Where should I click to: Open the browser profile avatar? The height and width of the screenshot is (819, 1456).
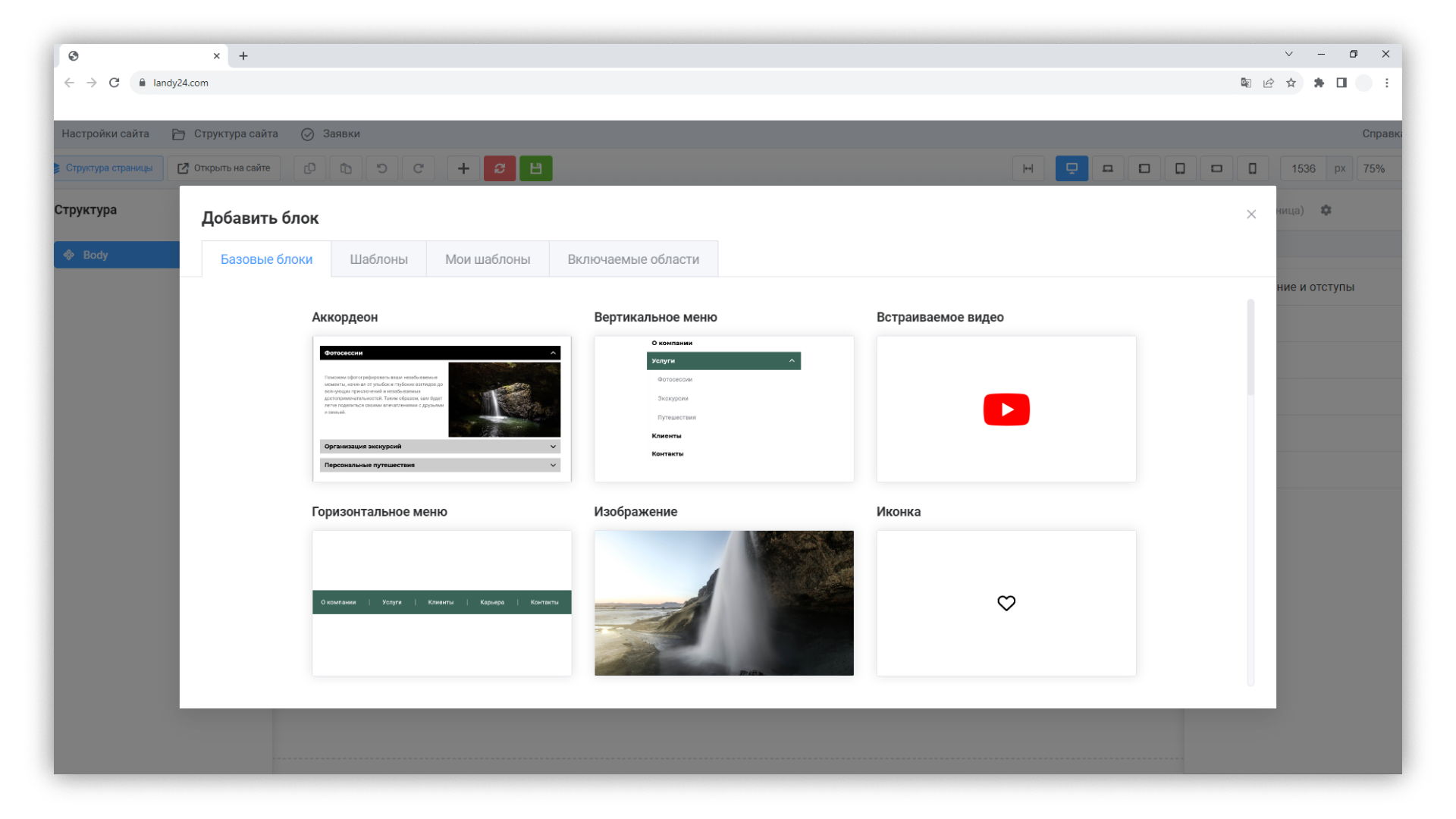(x=1364, y=83)
